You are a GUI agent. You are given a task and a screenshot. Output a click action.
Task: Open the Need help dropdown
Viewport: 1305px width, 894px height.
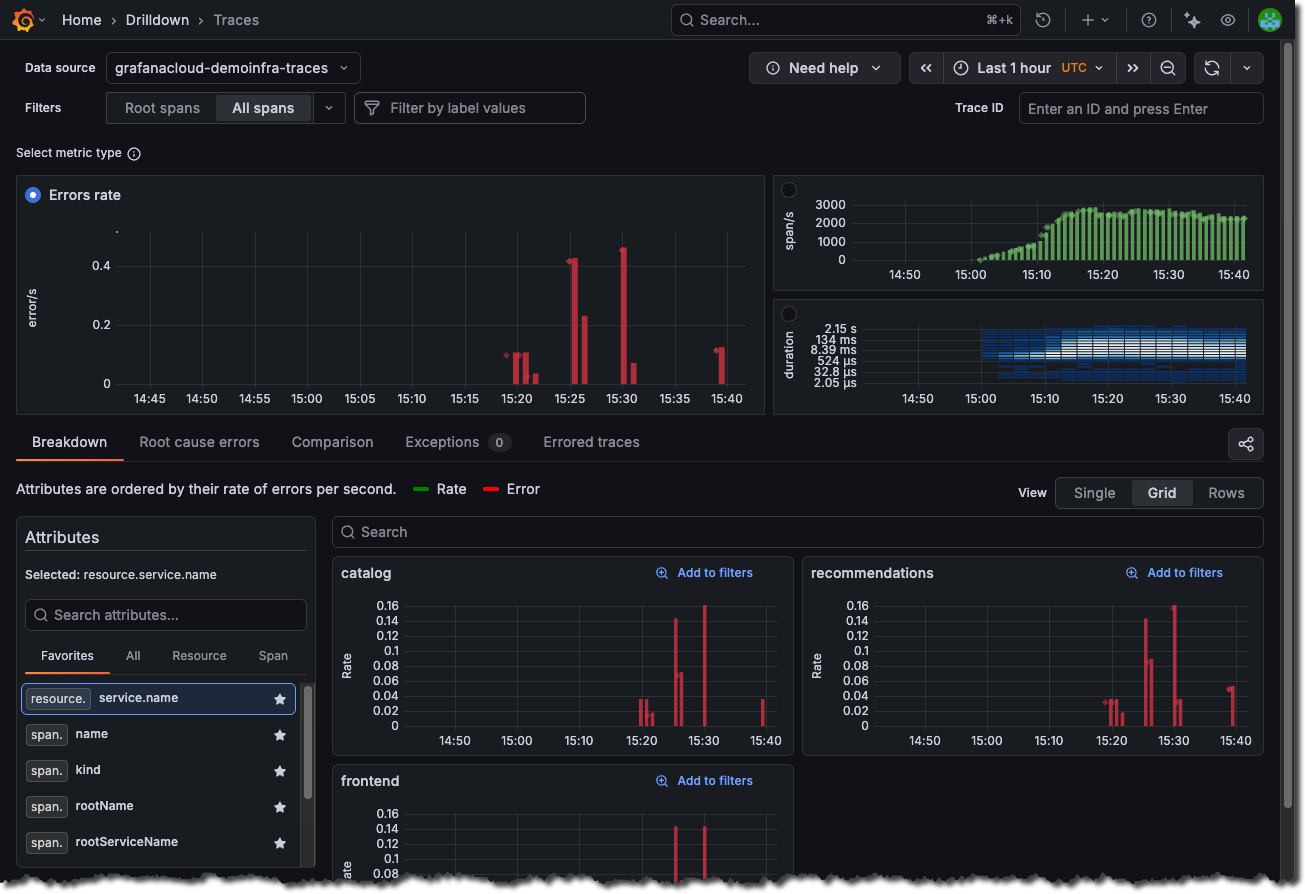[x=824, y=68]
